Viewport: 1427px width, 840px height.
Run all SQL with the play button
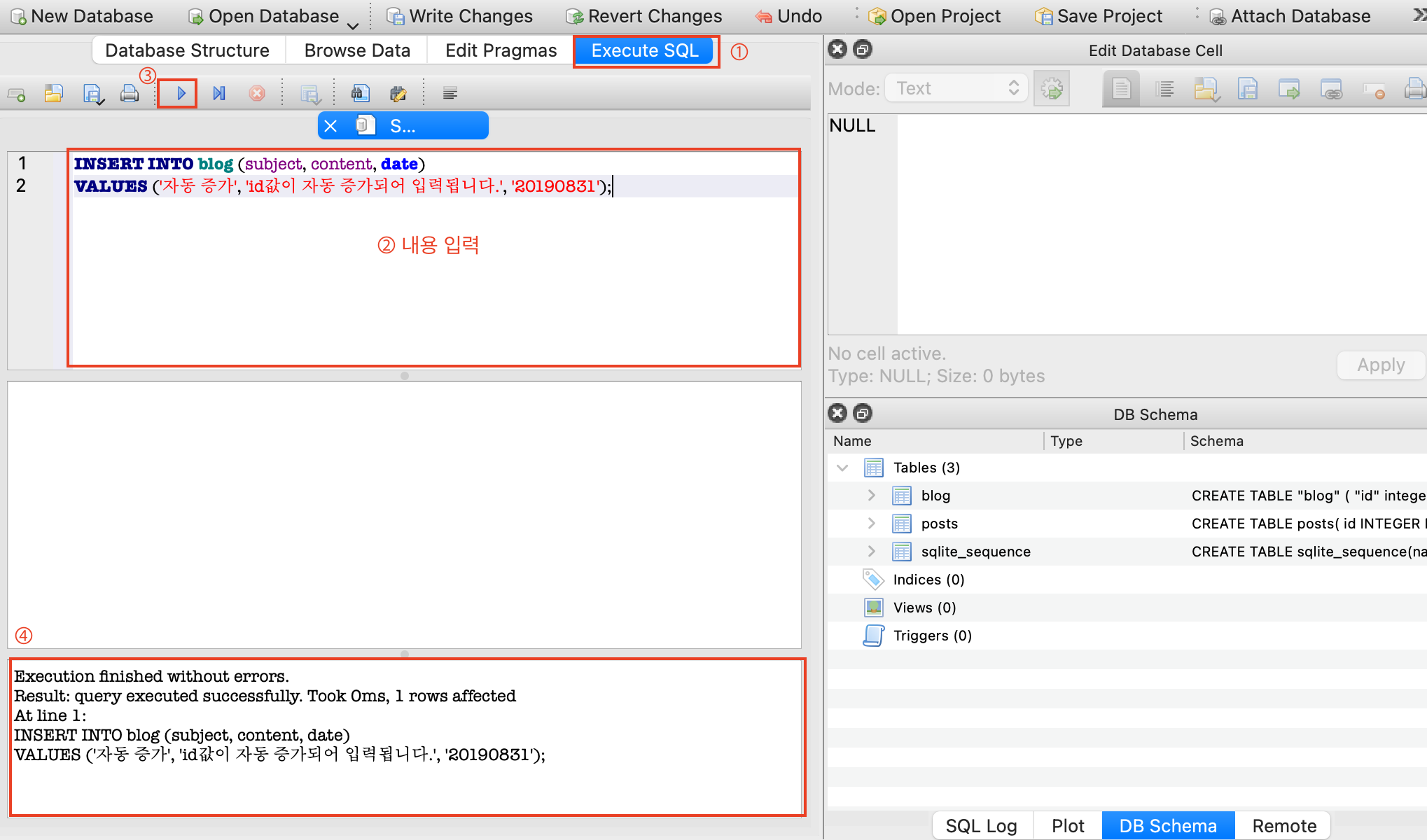pos(181,93)
